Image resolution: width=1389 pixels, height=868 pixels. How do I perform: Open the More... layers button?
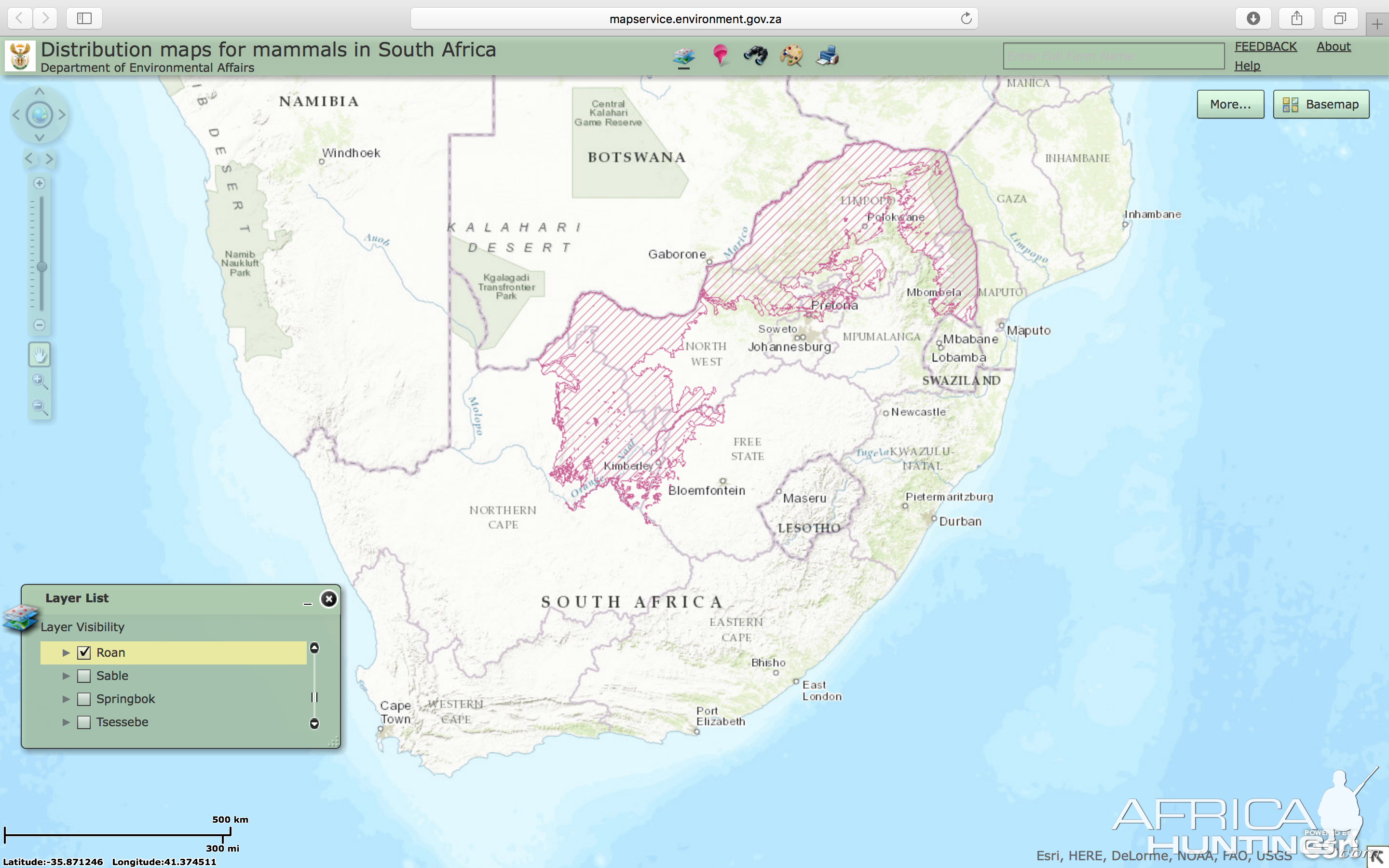(x=1231, y=104)
